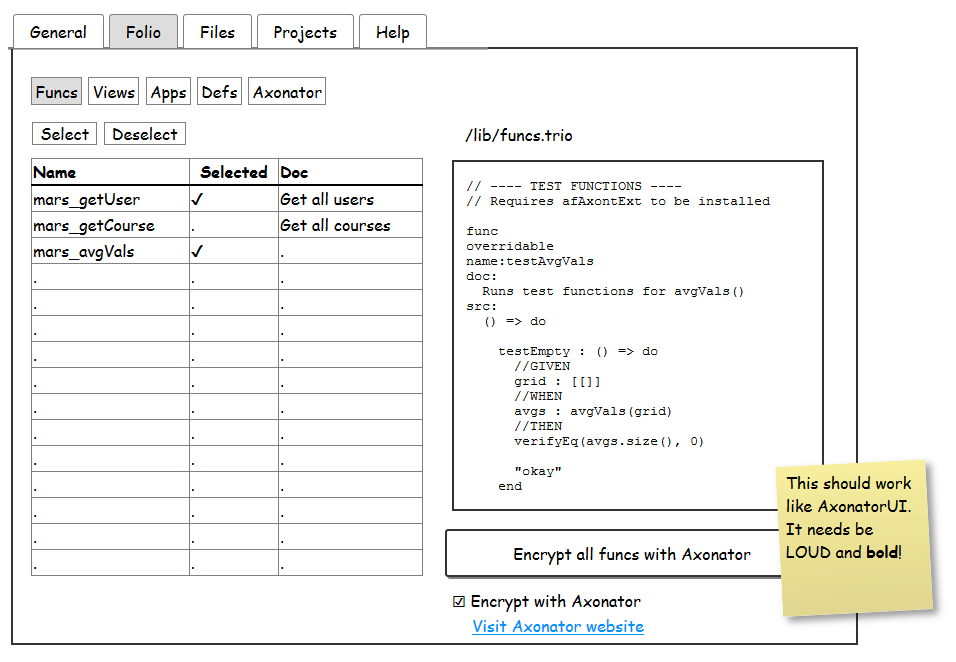The height and width of the screenshot is (662, 956).
Task: Click the 'Get all users' doc cell
Action: click(351, 199)
